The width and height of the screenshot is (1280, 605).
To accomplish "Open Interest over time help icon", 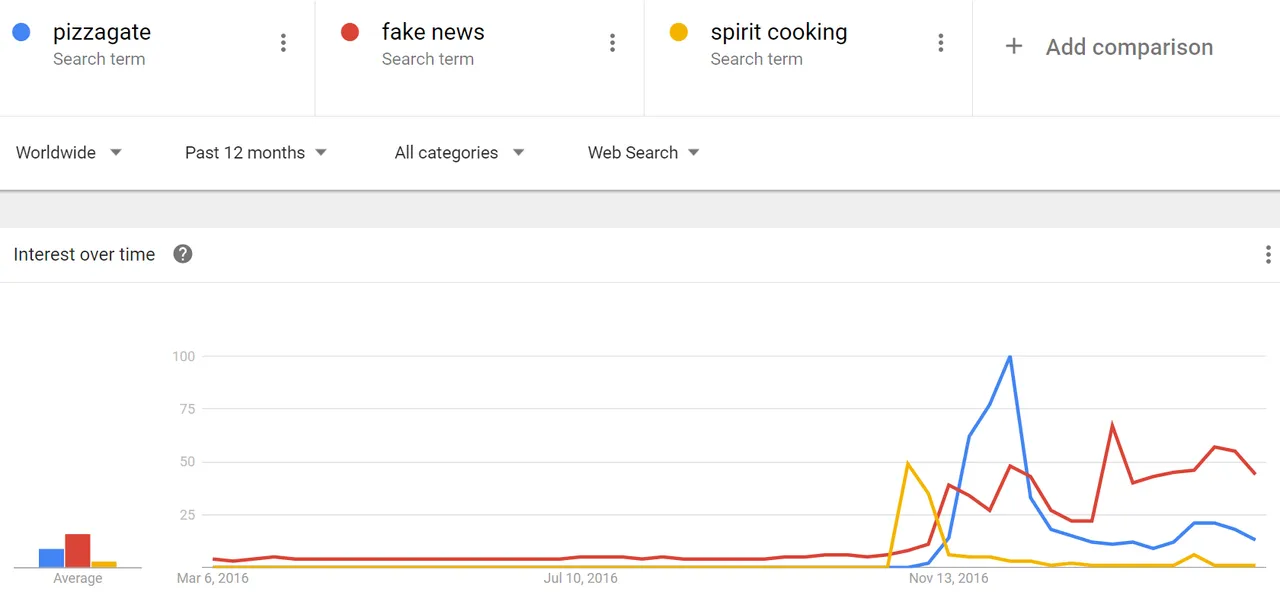I will tap(183, 254).
